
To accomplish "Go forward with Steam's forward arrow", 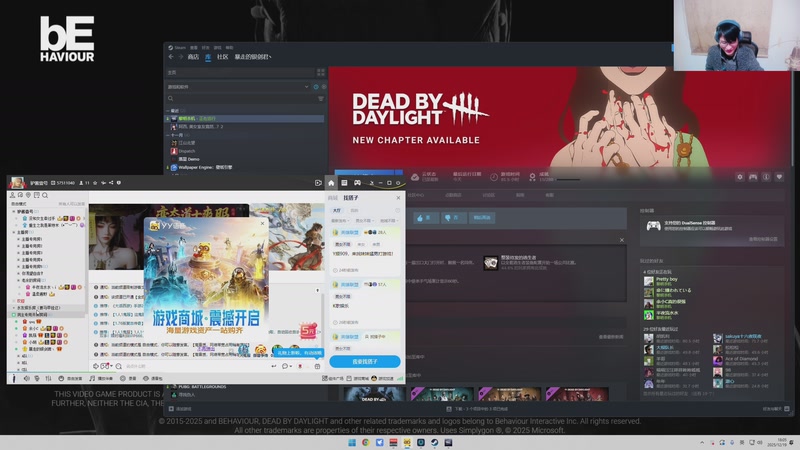I will [181, 57].
